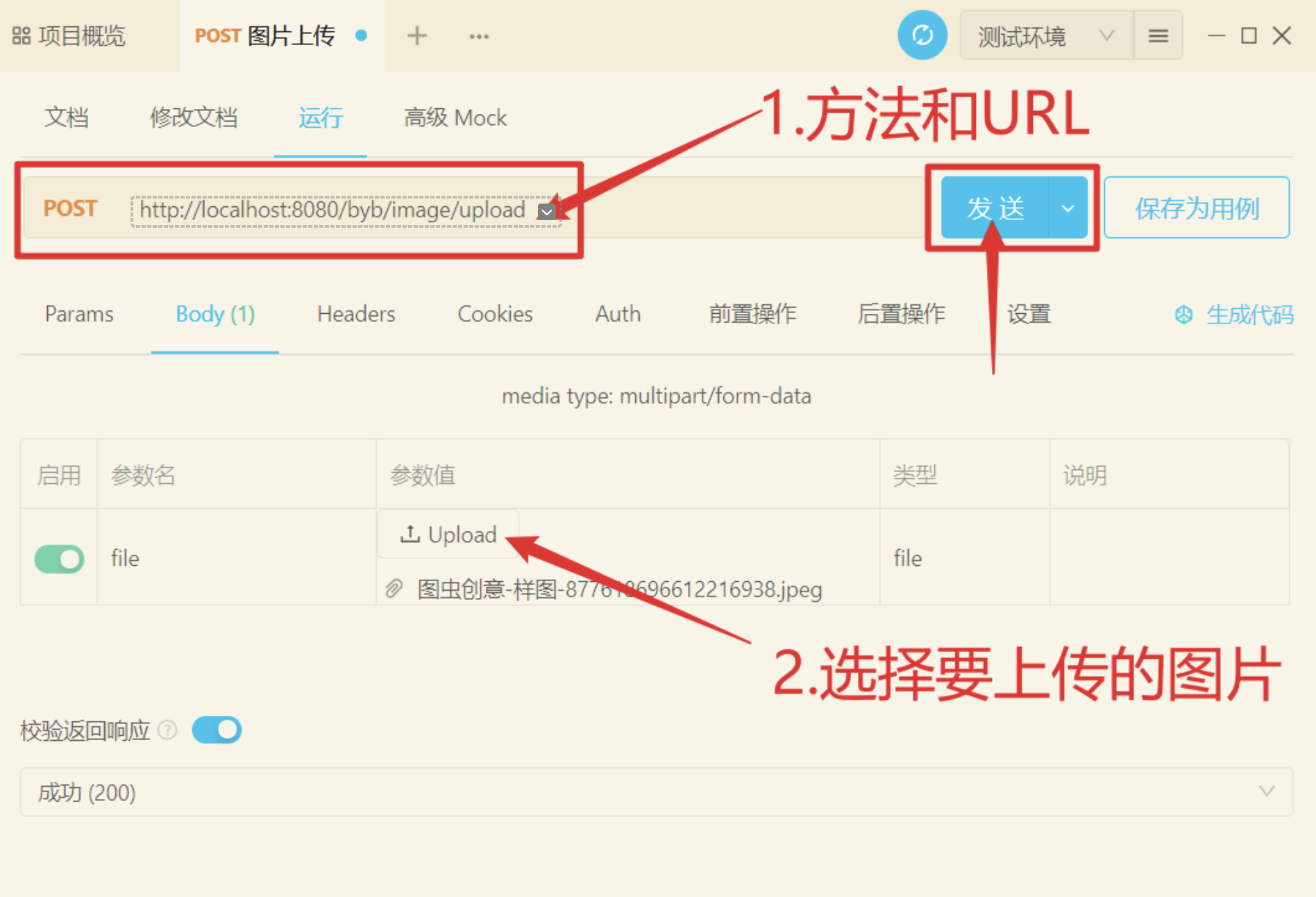
Task: Click the 启用 column header
Action: click(x=59, y=475)
